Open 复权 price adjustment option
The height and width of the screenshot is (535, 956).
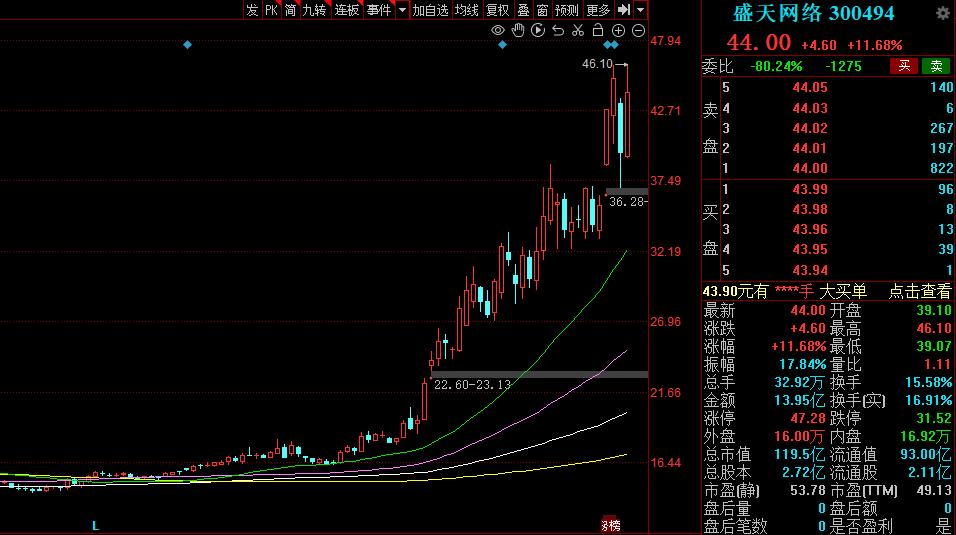point(498,10)
